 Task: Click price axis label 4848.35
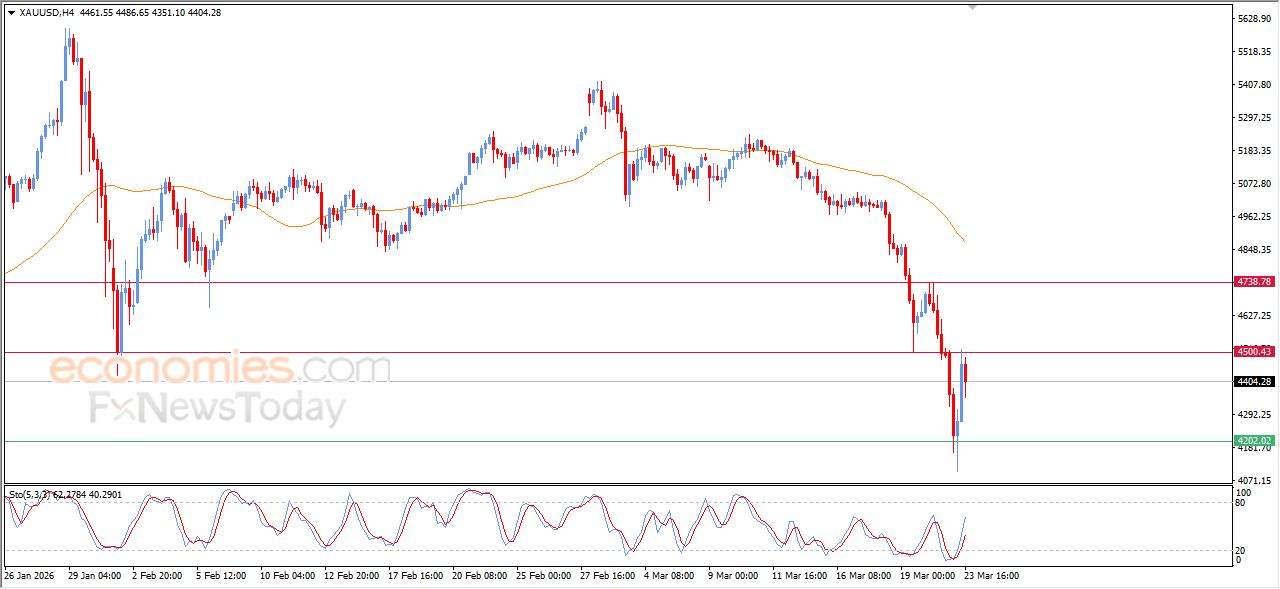(x=1254, y=250)
